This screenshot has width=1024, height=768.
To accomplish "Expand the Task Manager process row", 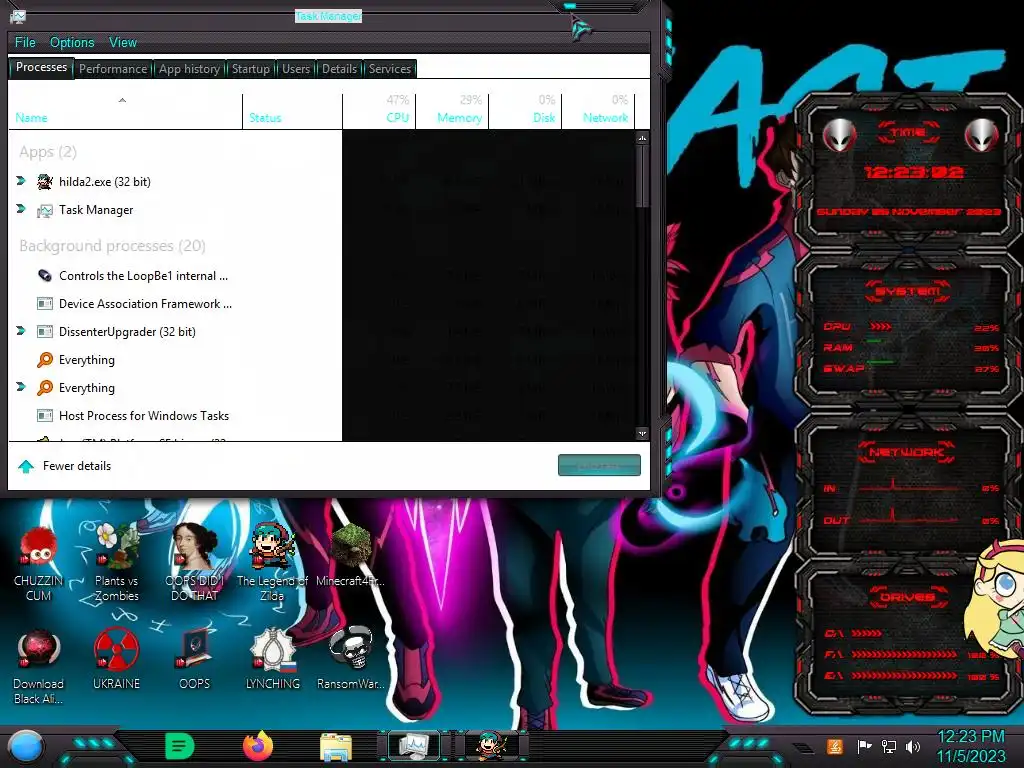I will click(21, 209).
